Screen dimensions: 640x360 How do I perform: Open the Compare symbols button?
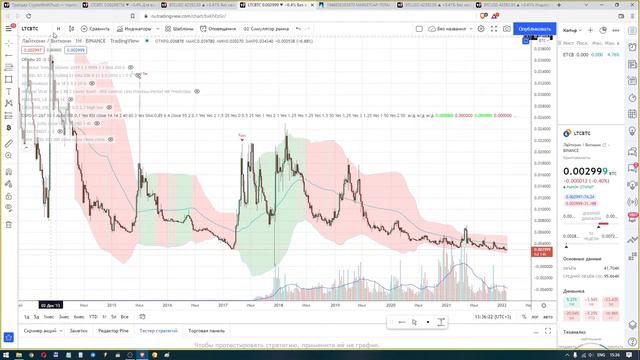(95, 29)
